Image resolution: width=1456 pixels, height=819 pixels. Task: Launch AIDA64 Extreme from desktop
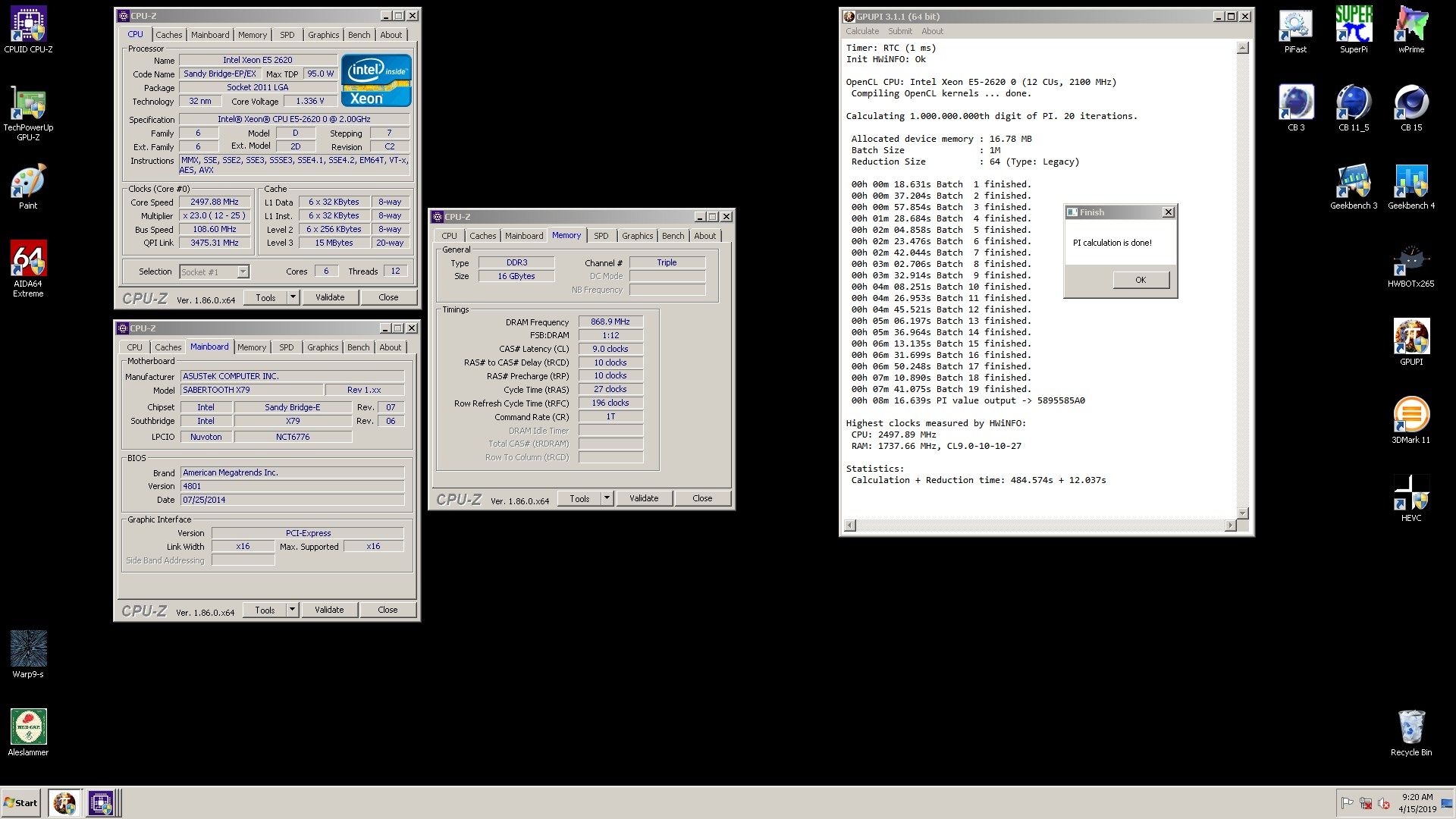point(28,268)
